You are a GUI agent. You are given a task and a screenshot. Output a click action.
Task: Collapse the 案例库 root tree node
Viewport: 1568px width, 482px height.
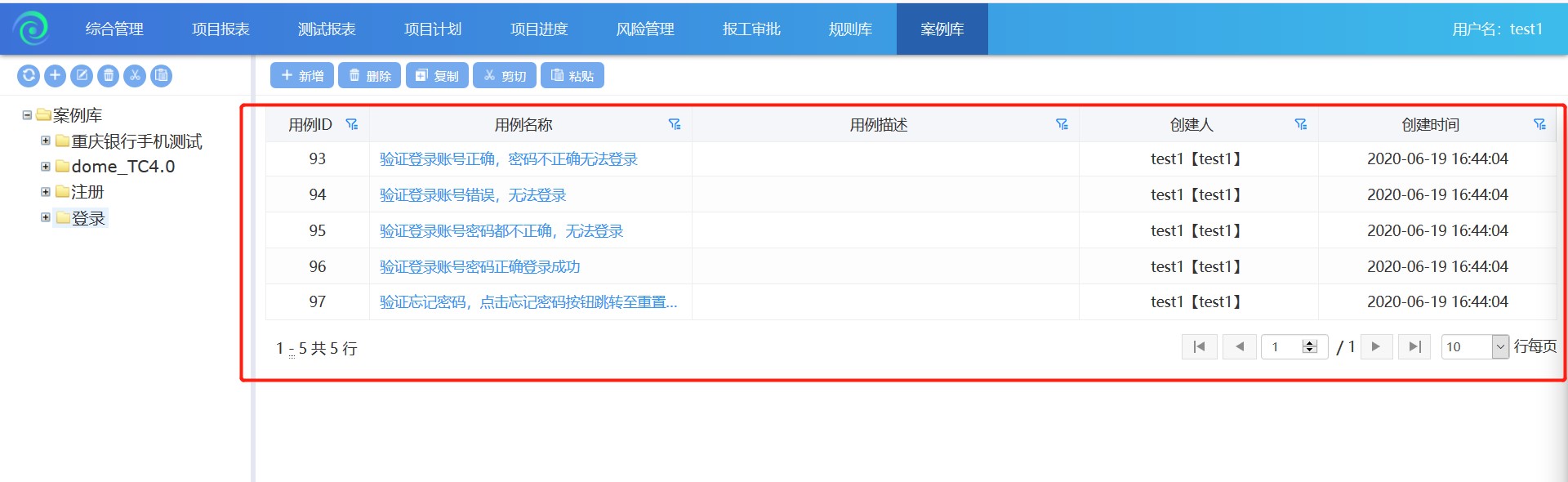coord(27,115)
